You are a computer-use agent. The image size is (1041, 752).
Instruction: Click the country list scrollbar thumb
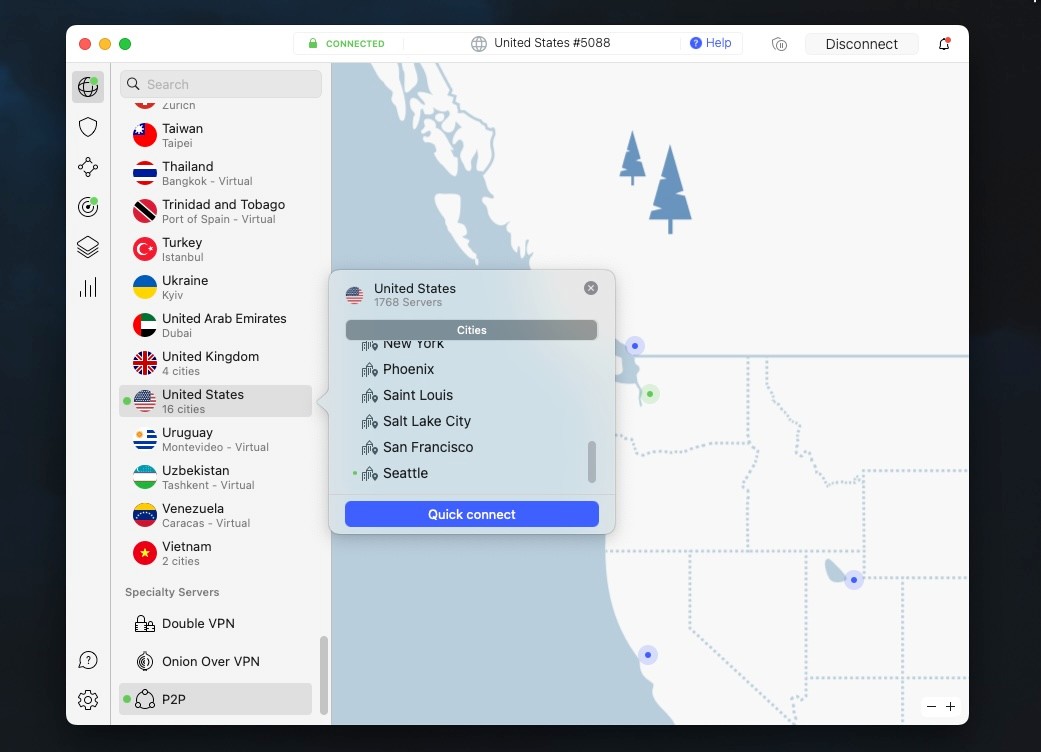pyautogui.click(x=324, y=674)
